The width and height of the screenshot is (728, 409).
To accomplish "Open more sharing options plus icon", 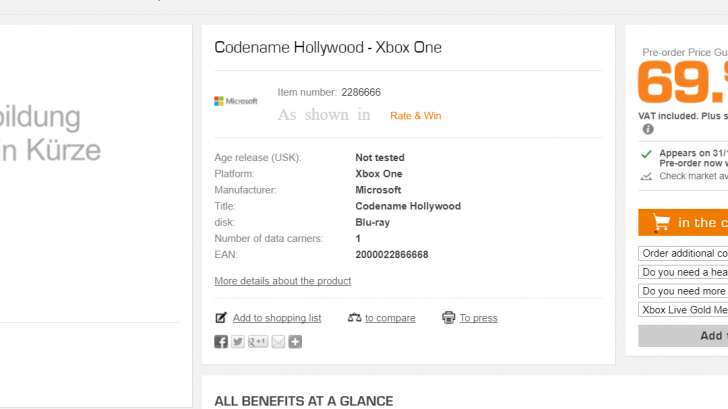I will [295, 342].
